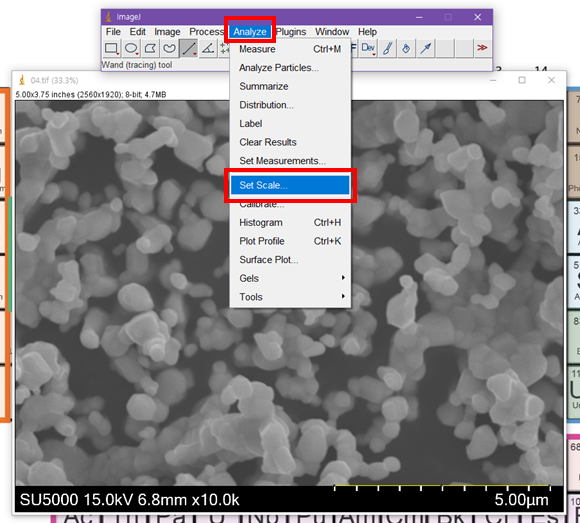
Task: Close the ImageJ main window
Action: point(478,17)
